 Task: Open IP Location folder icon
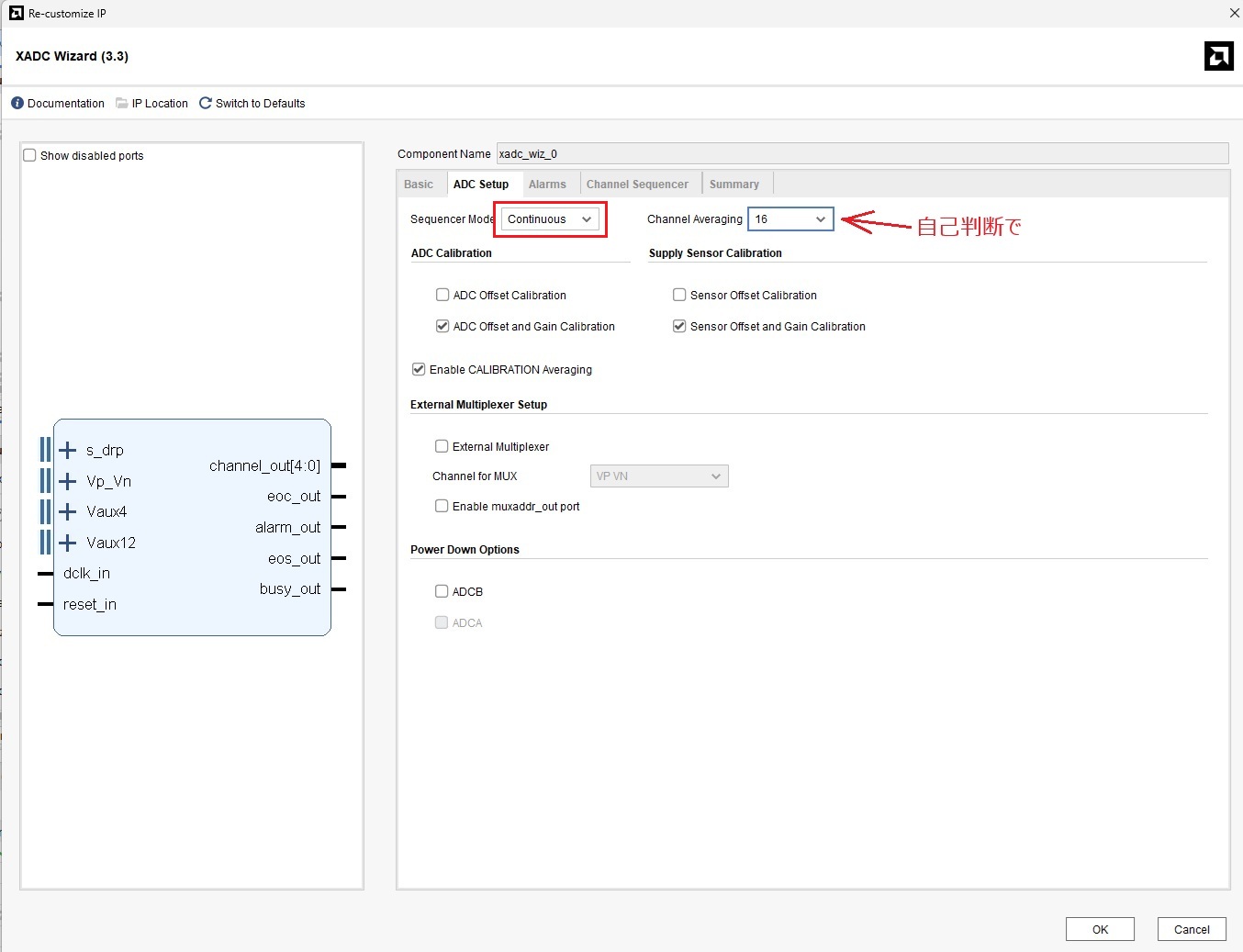click(122, 104)
